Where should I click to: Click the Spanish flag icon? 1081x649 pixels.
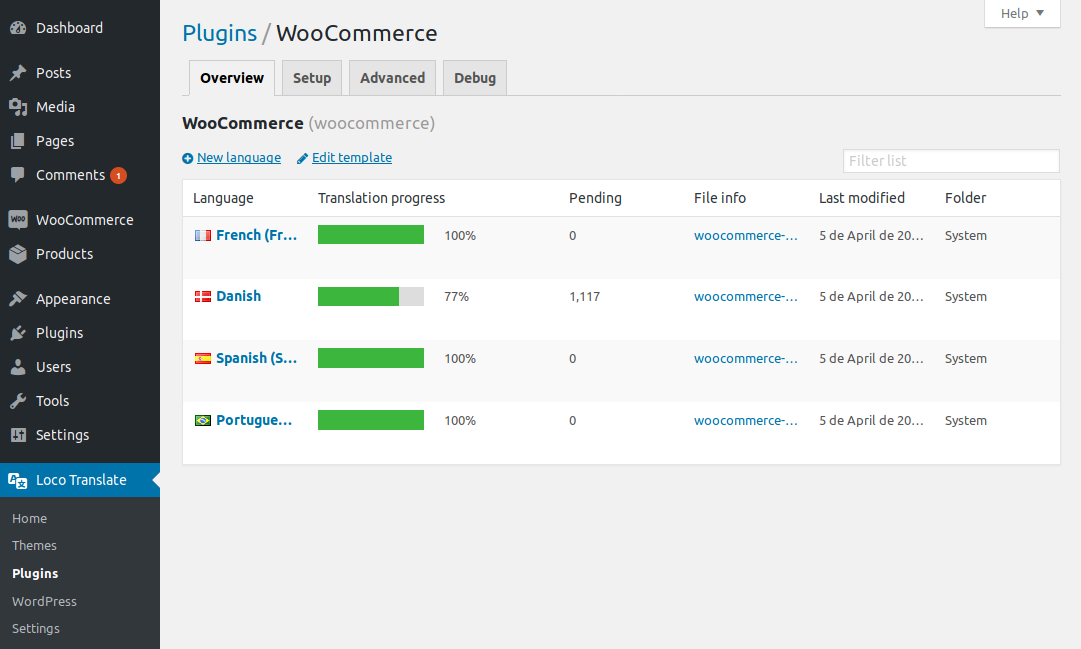click(x=203, y=358)
